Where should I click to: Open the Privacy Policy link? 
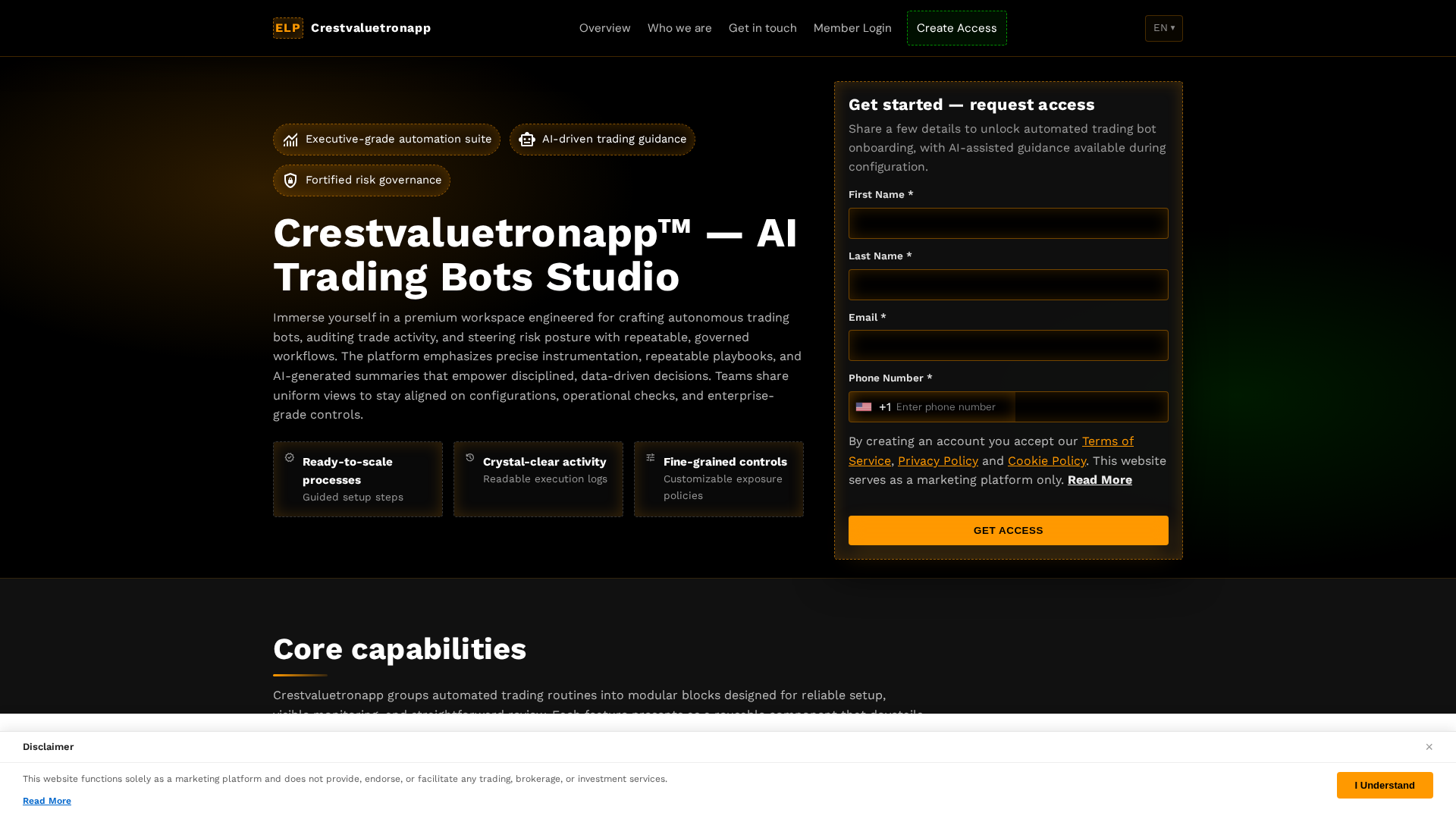[938, 461]
